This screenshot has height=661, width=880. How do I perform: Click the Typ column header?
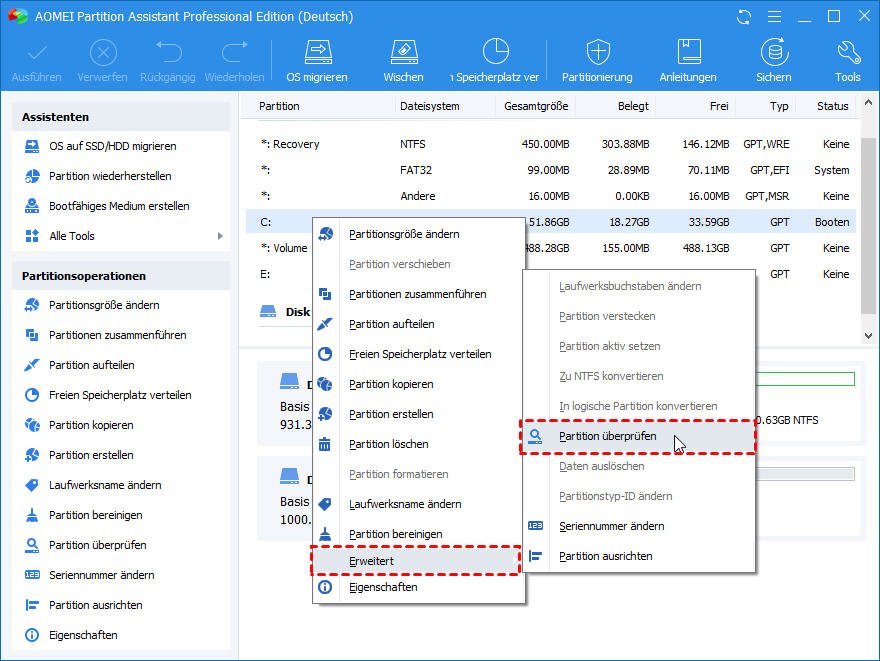pyautogui.click(x=779, y=106)
